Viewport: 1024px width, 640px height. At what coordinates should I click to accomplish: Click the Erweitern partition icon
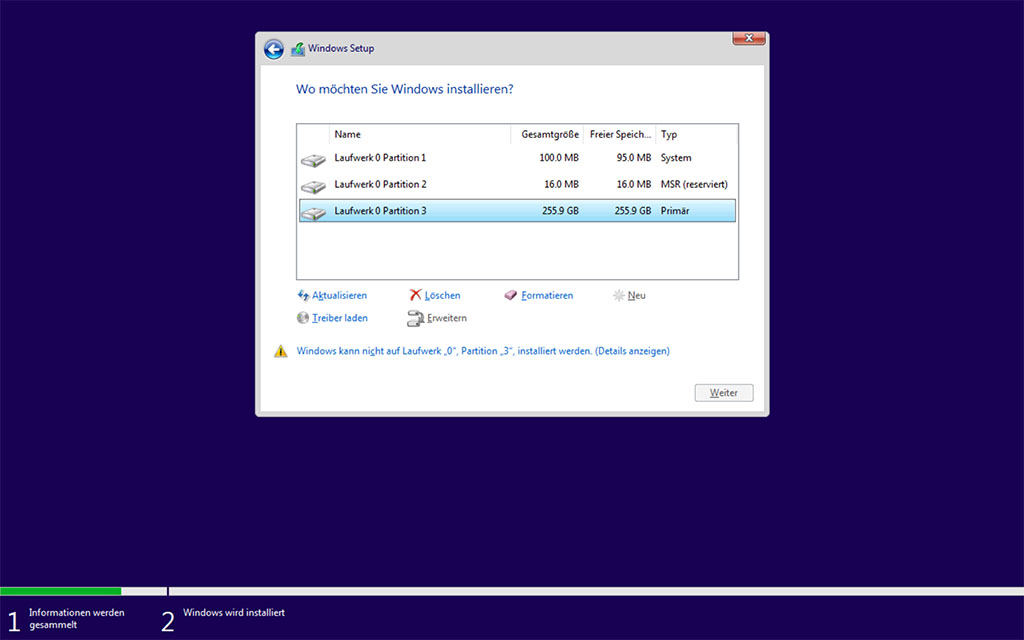[x=415, y=318]
